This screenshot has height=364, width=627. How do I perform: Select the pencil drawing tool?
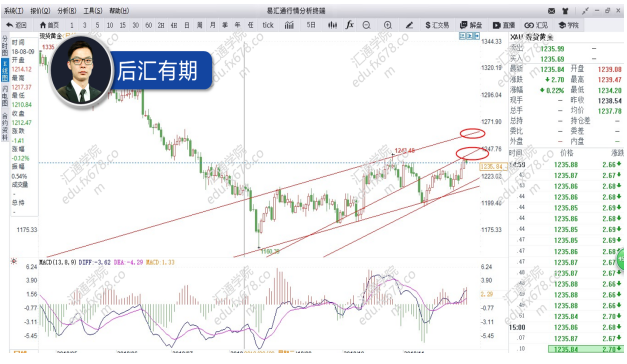(409, 25)
